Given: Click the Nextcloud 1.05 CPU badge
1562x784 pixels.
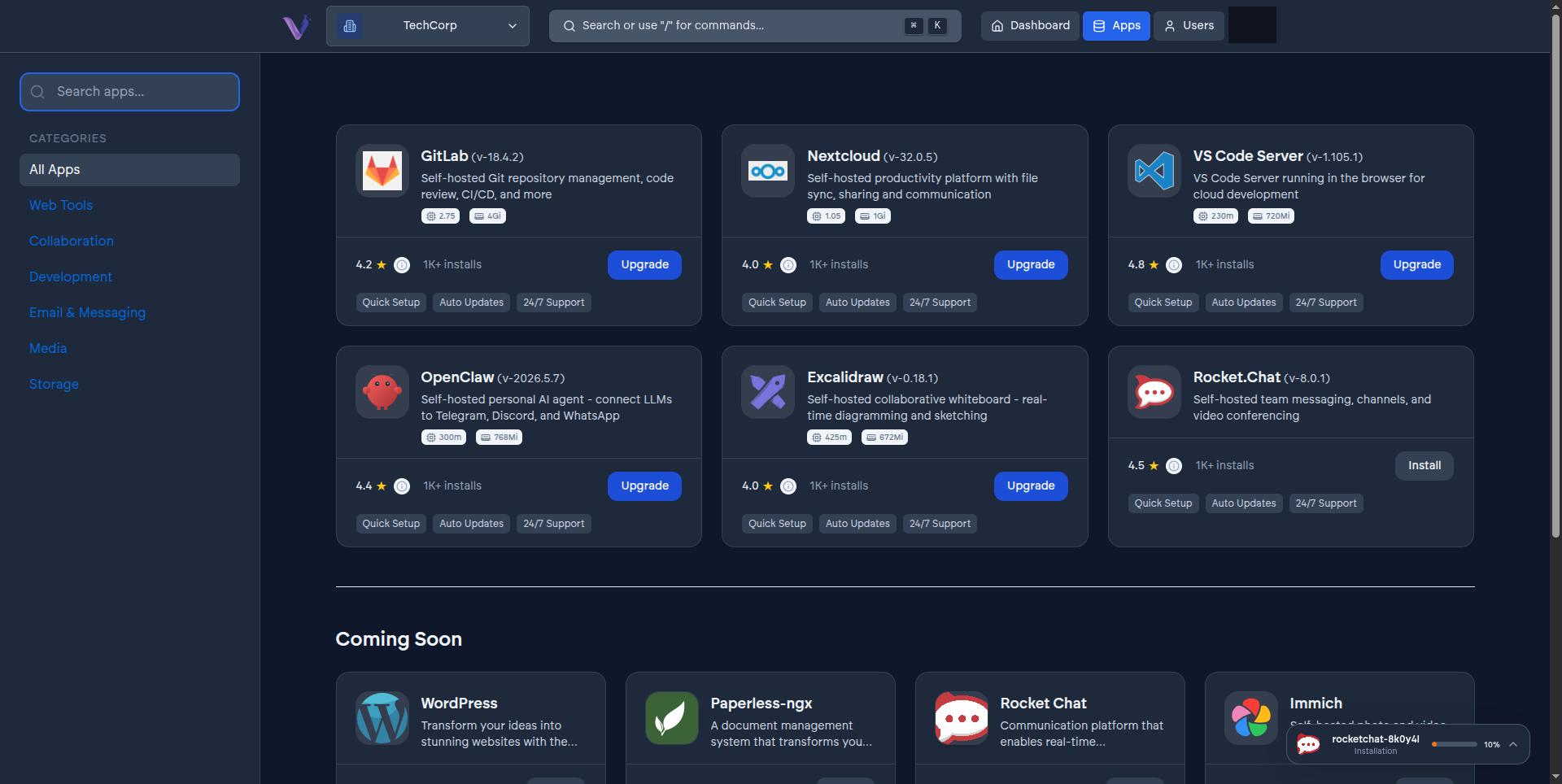Looking at the screenshot, I should 826,216.
